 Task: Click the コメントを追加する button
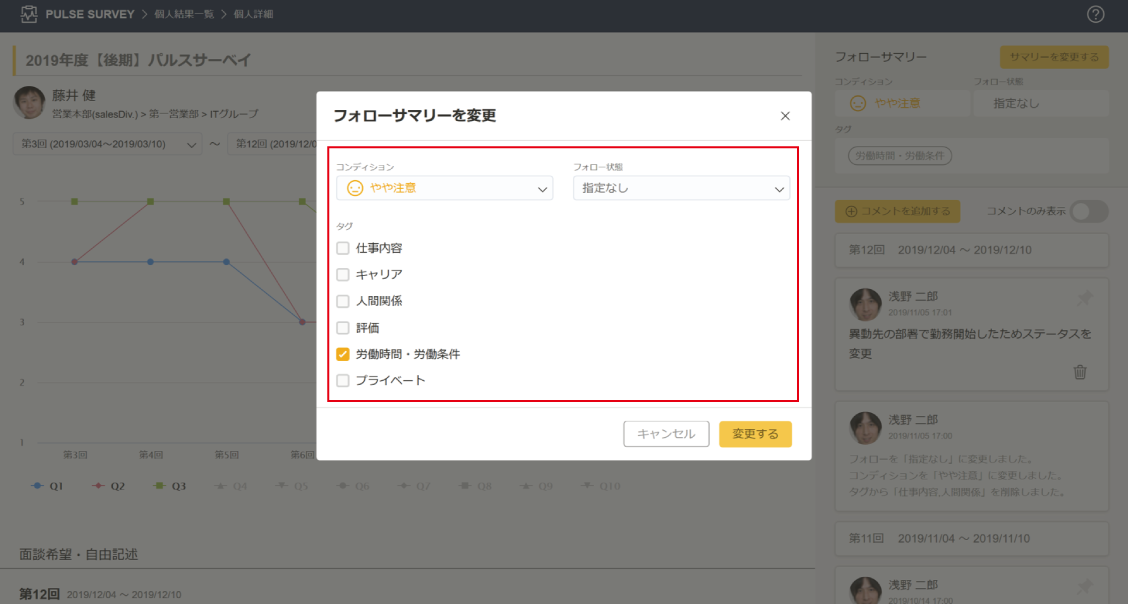tap(897, 211)
